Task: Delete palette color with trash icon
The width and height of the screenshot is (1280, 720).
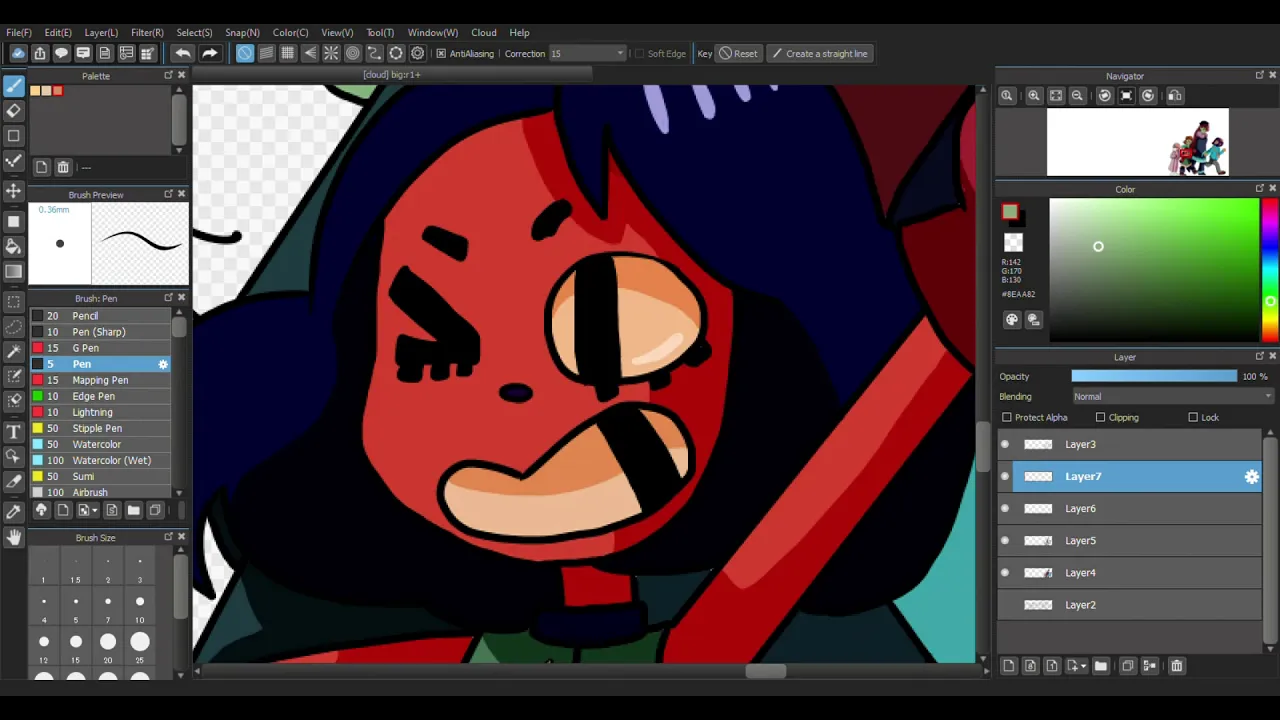Action: point(63,167)
